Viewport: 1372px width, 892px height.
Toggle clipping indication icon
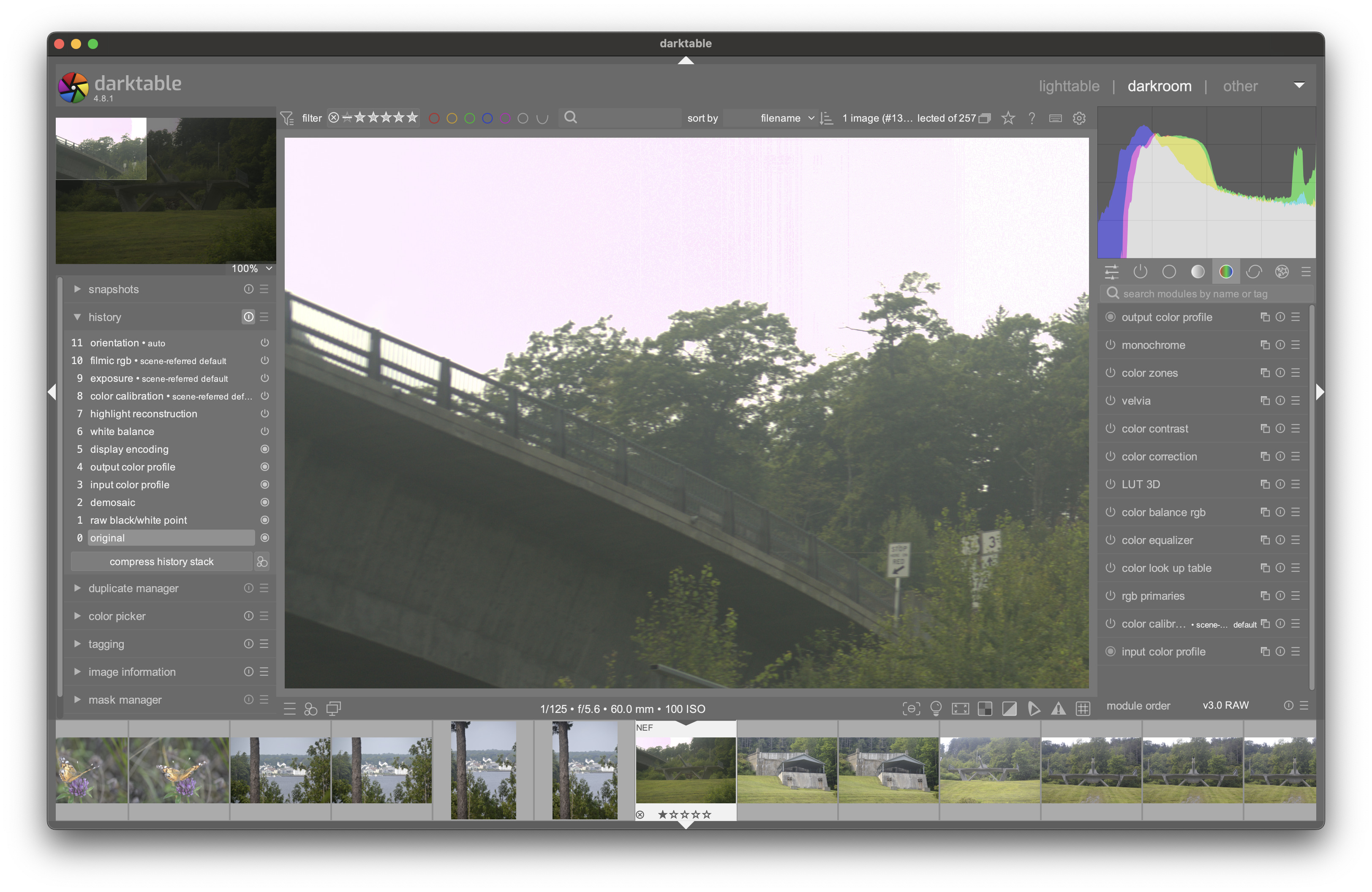tap(1010, 709)
